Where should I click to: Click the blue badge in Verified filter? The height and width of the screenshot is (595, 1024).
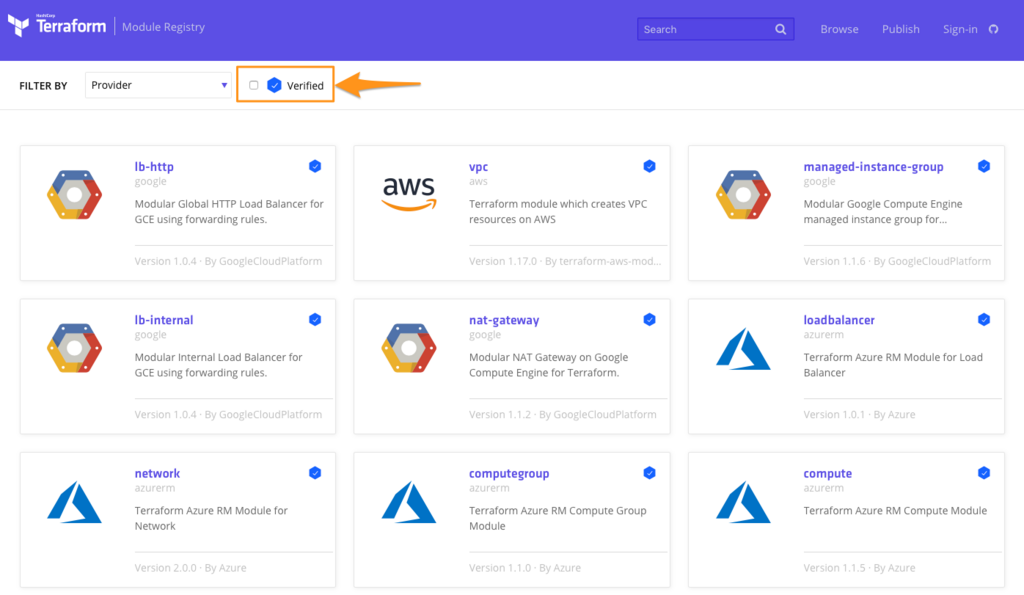point(274,85)
